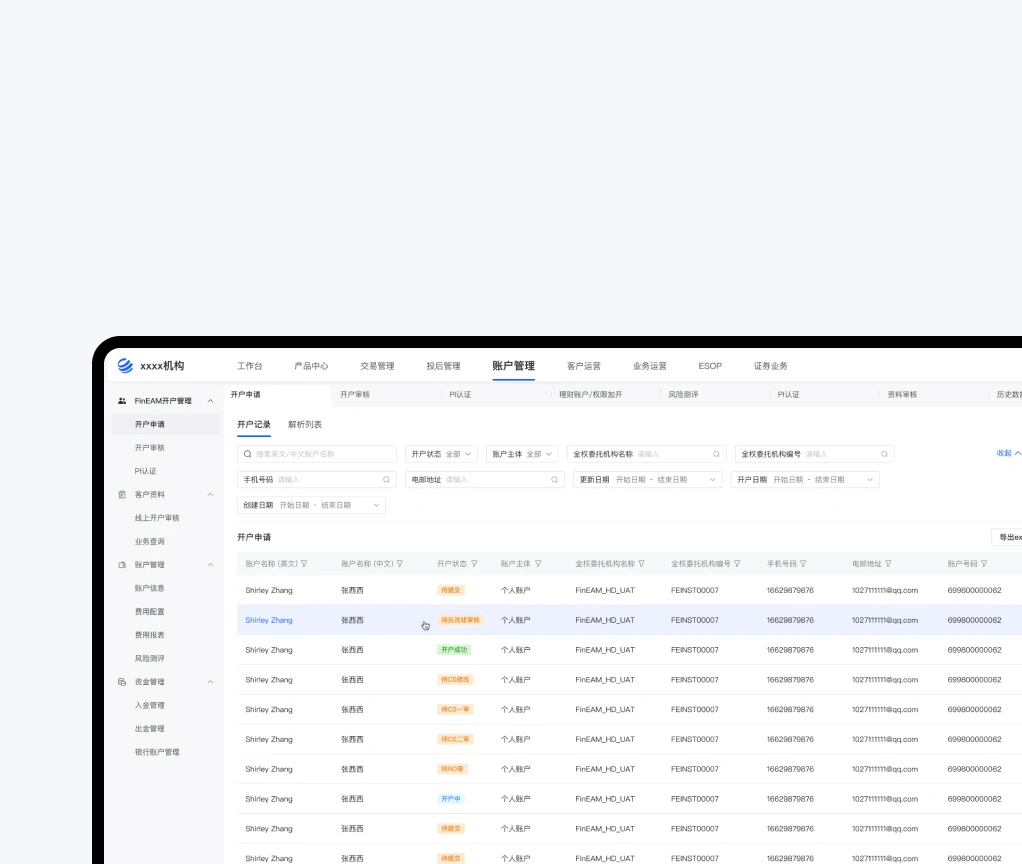Click the 全权委托机构编号 input field
The width and height of the screenshot is (1022, 864).
pos(815,454)
